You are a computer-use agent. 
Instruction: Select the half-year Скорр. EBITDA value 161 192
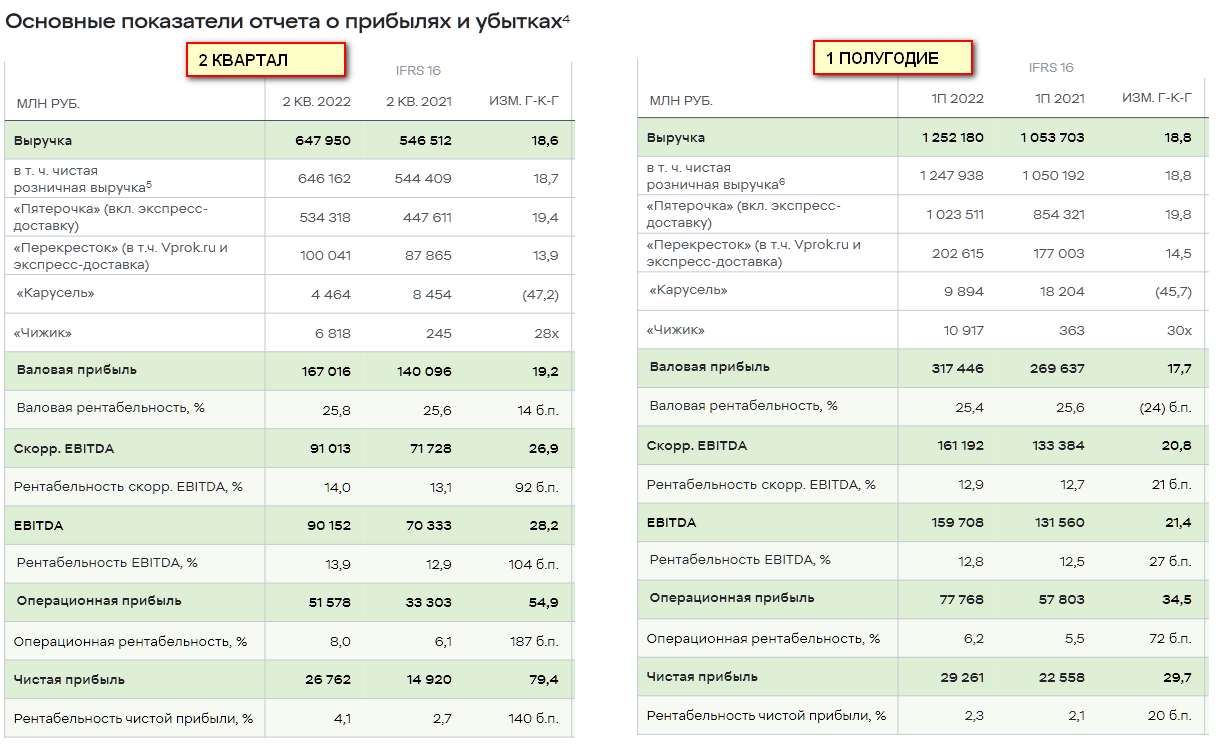(957, 446)
